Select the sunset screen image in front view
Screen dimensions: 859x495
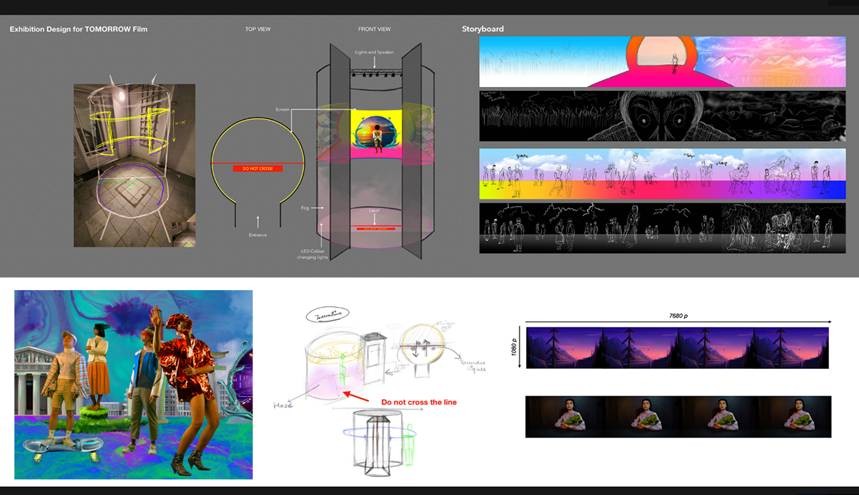point(377,133)
